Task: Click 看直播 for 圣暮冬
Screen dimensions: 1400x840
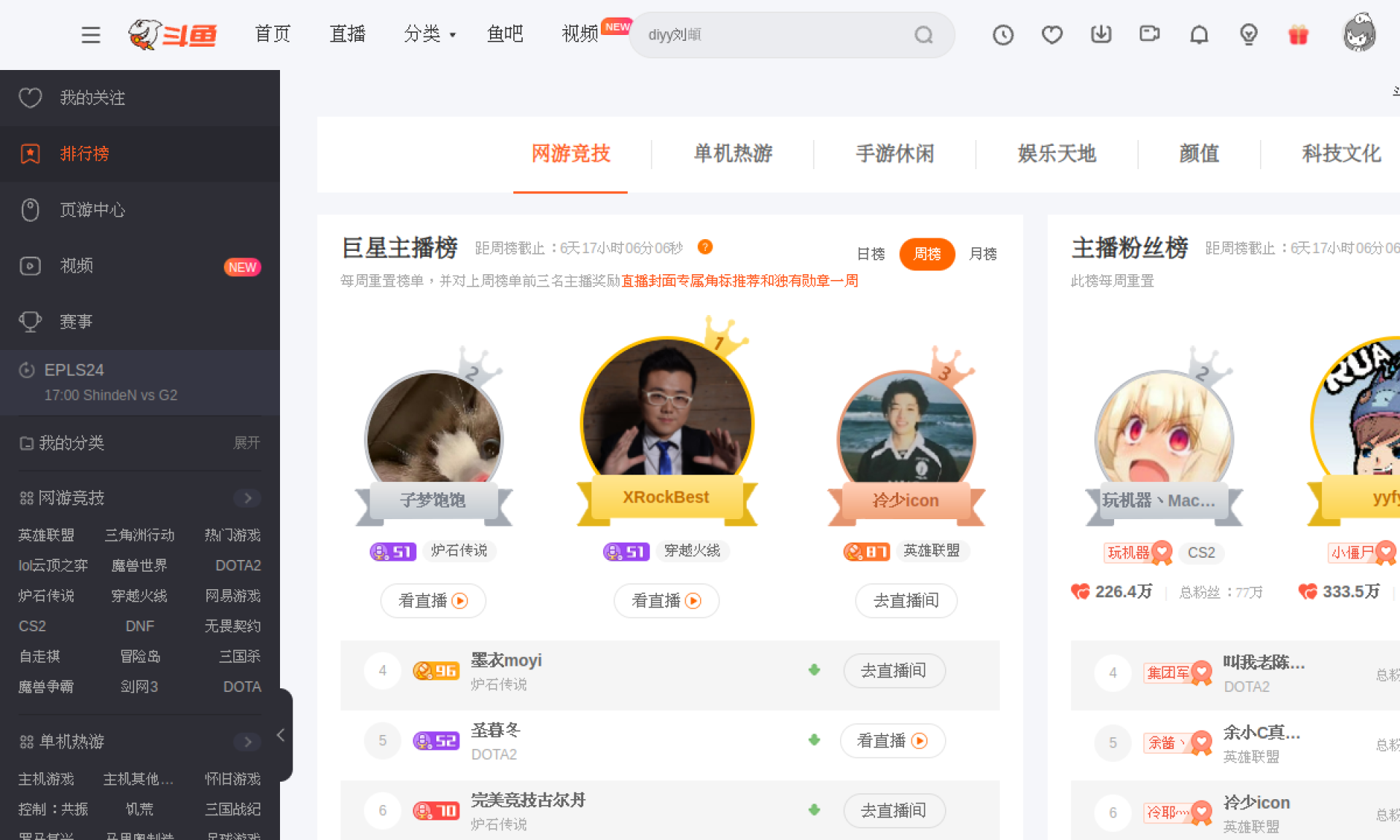Action: (x=892, y=741)
